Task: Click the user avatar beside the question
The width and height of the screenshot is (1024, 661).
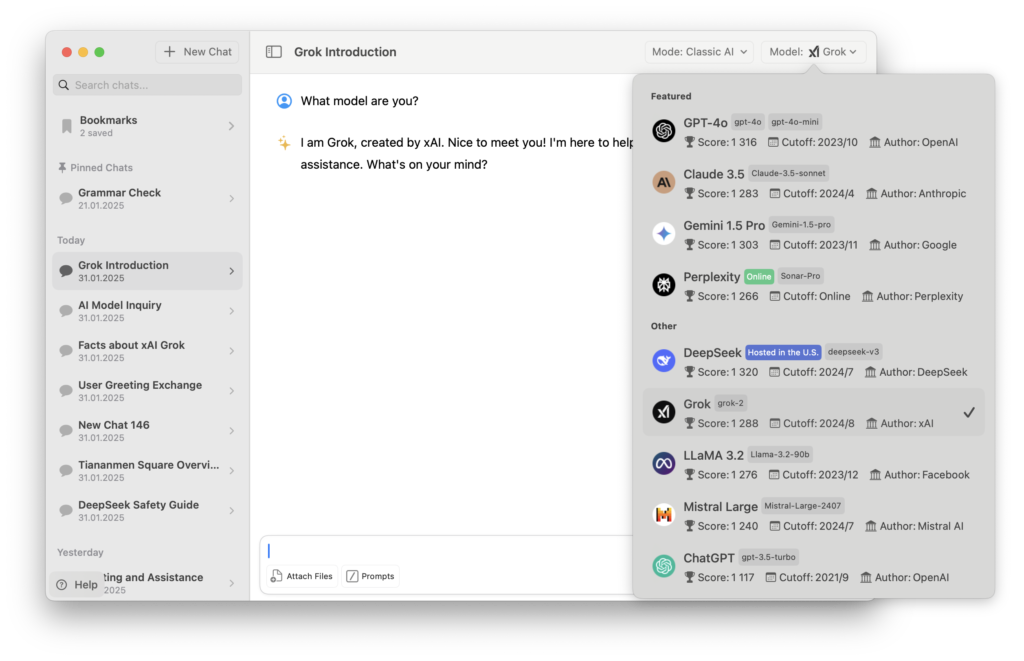Action: (x=284, y=101)
